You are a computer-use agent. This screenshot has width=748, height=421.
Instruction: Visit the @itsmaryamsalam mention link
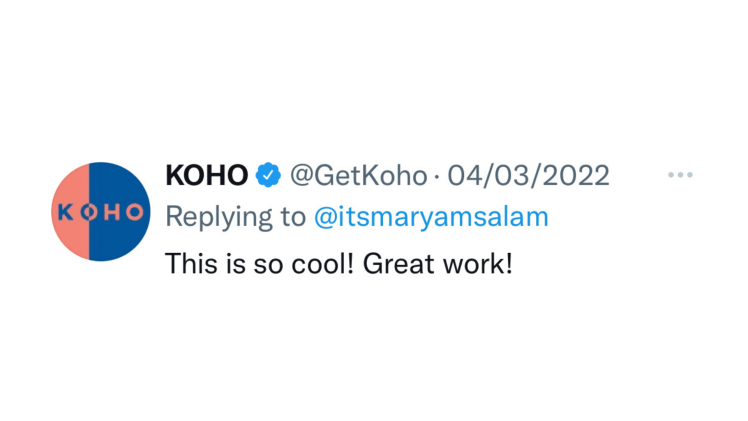431,217
